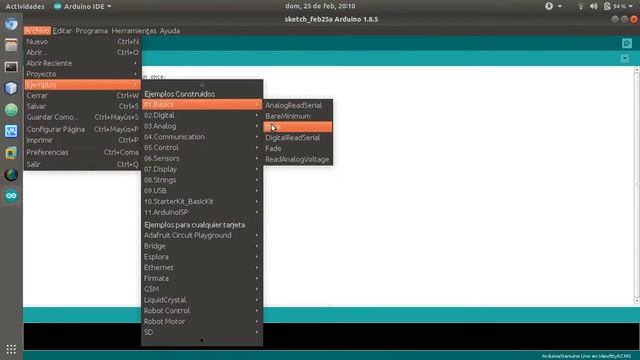Open the Terminal icon in the dock
Screen dimensions: 640x360
pyautogui.click(x=11, y=67)
